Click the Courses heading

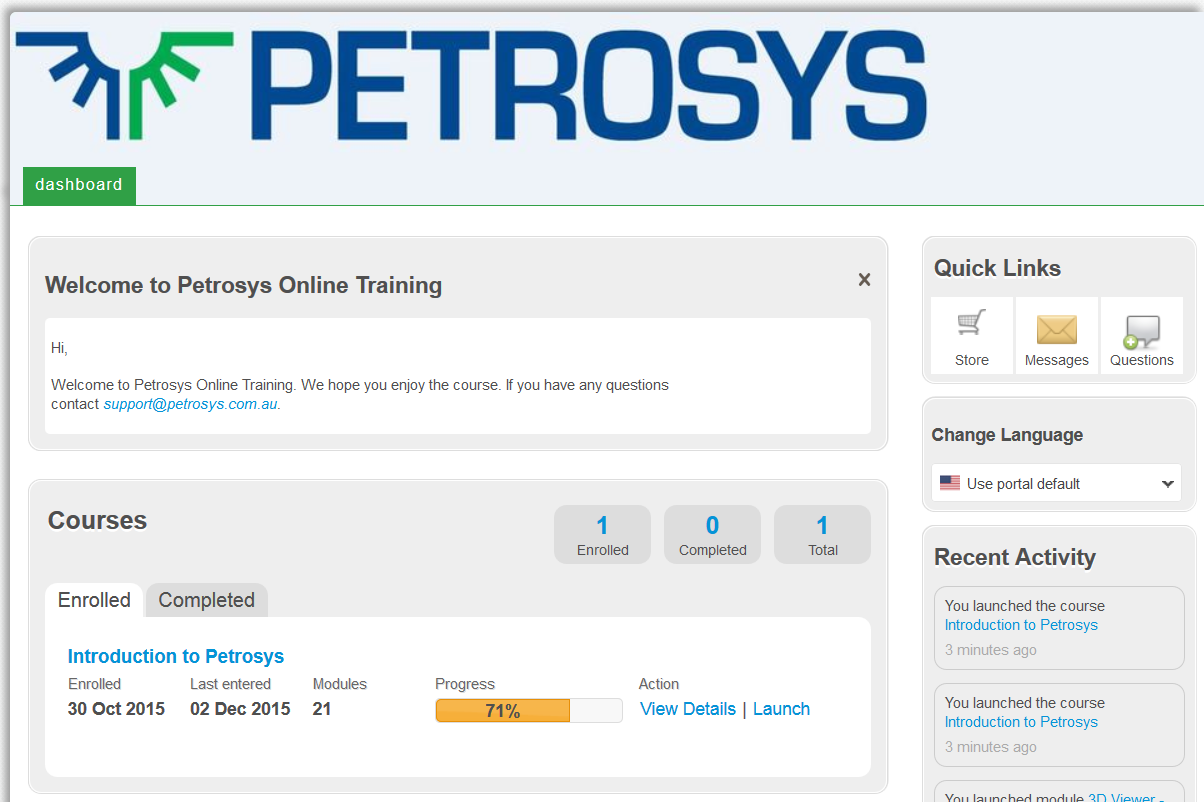(97, 520)
